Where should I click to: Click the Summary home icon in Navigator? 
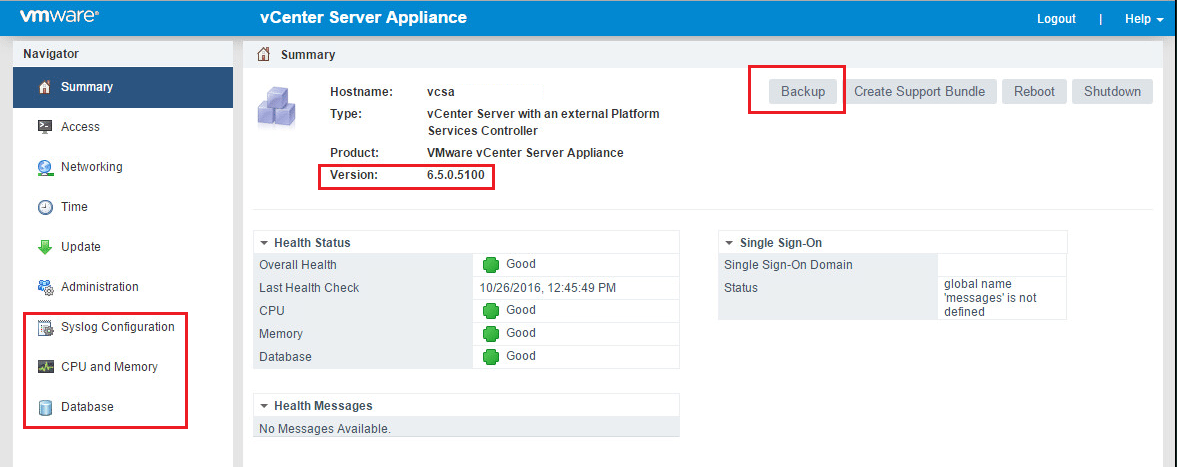click(x=44, y=87)
